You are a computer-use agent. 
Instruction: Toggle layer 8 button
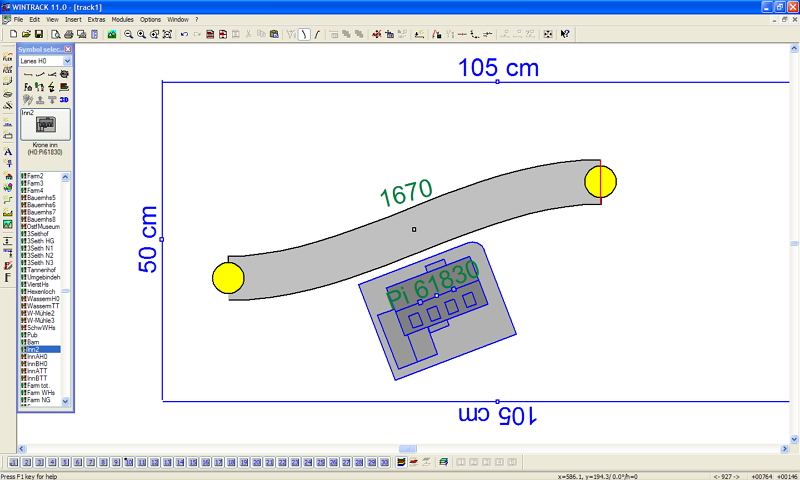(x=103, y=462)
